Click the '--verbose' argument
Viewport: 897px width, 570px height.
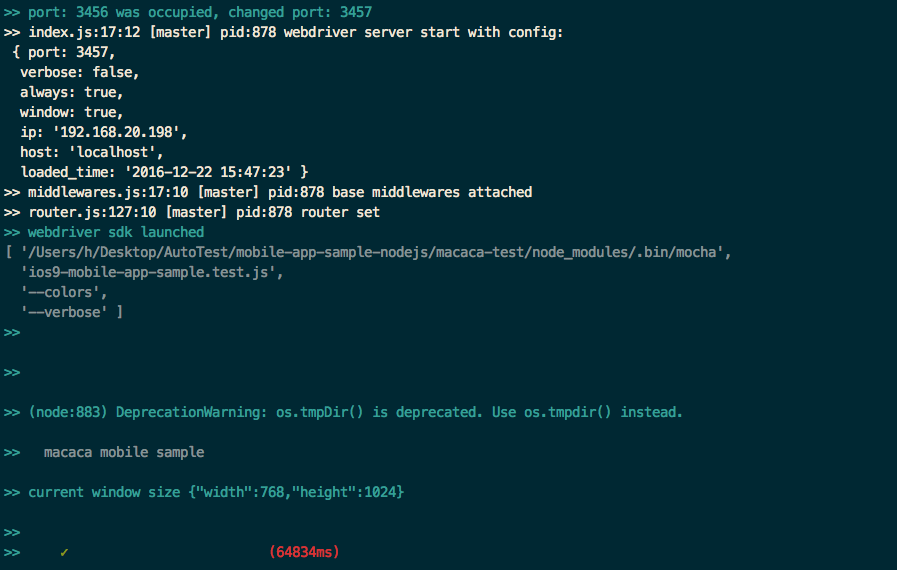click(x=64, y=312)
